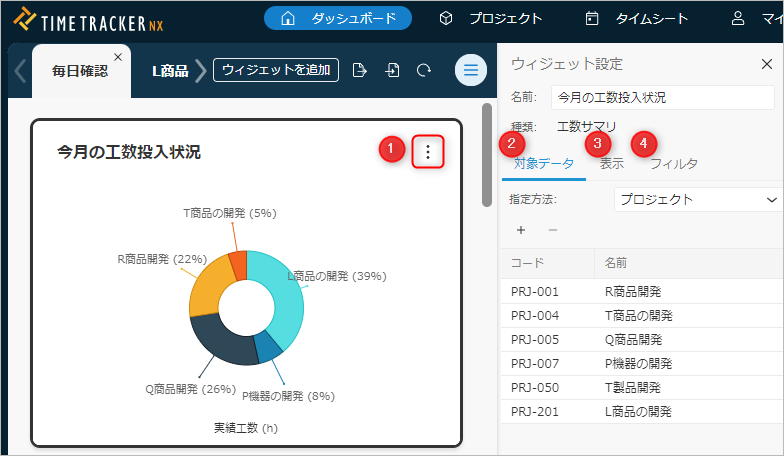Viewport: 784px width, 456px height.
Task: Click the refresh dashboard icon
Action: 424,70
